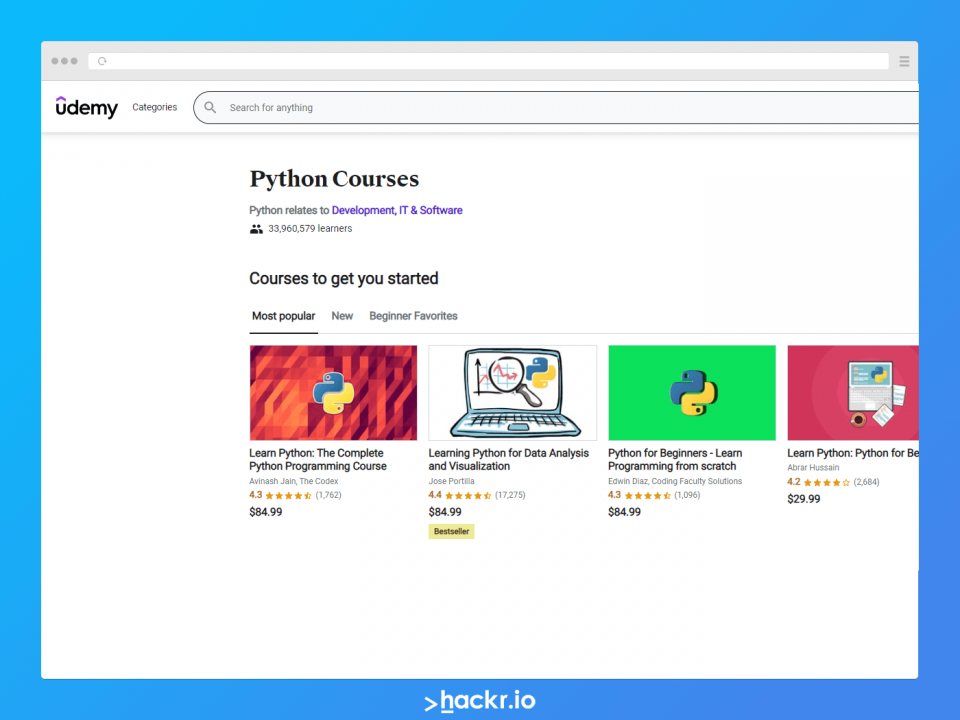Click instructor text Avinash Jain, The Codex
The width and height of the screenshot is (960, 720).
(x=293, y=481)
